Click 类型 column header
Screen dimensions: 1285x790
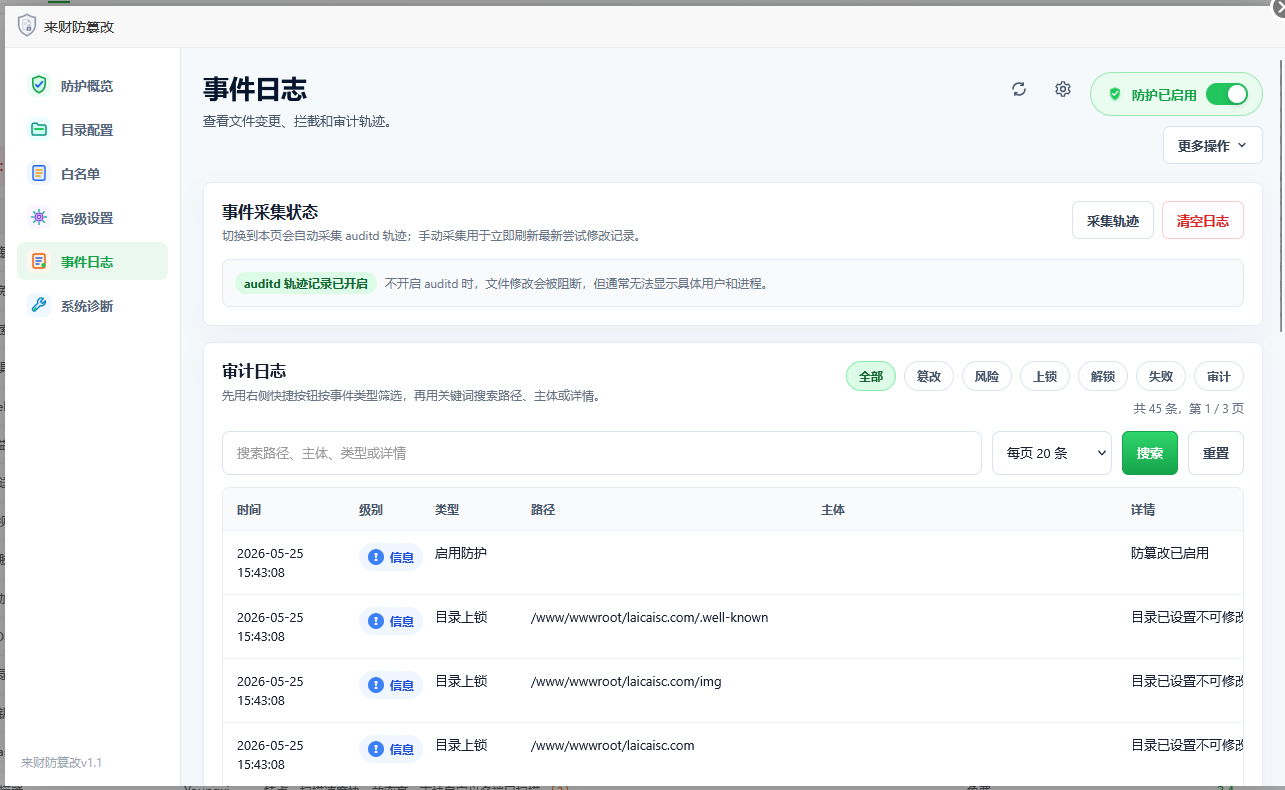pos(447,509)
